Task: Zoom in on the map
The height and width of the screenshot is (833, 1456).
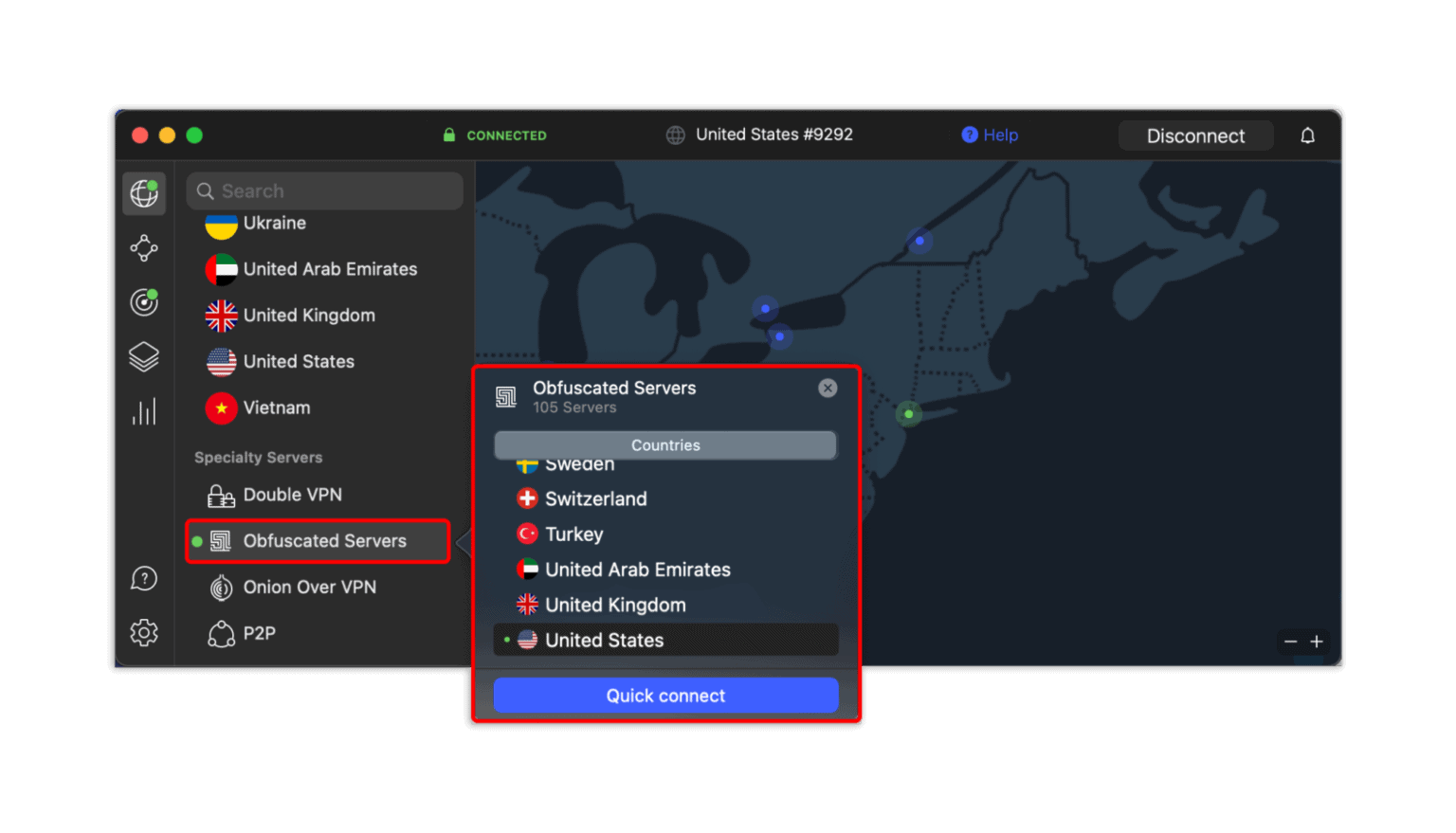Action: click(1317, 642)
